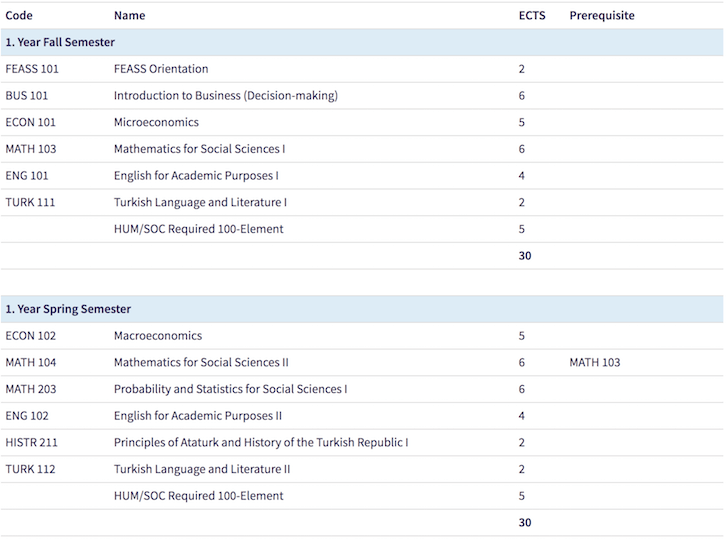Select the fall semester ECTS total 30
The width and height of the screenshot is (726, 539).
click(x=525, y=256)
